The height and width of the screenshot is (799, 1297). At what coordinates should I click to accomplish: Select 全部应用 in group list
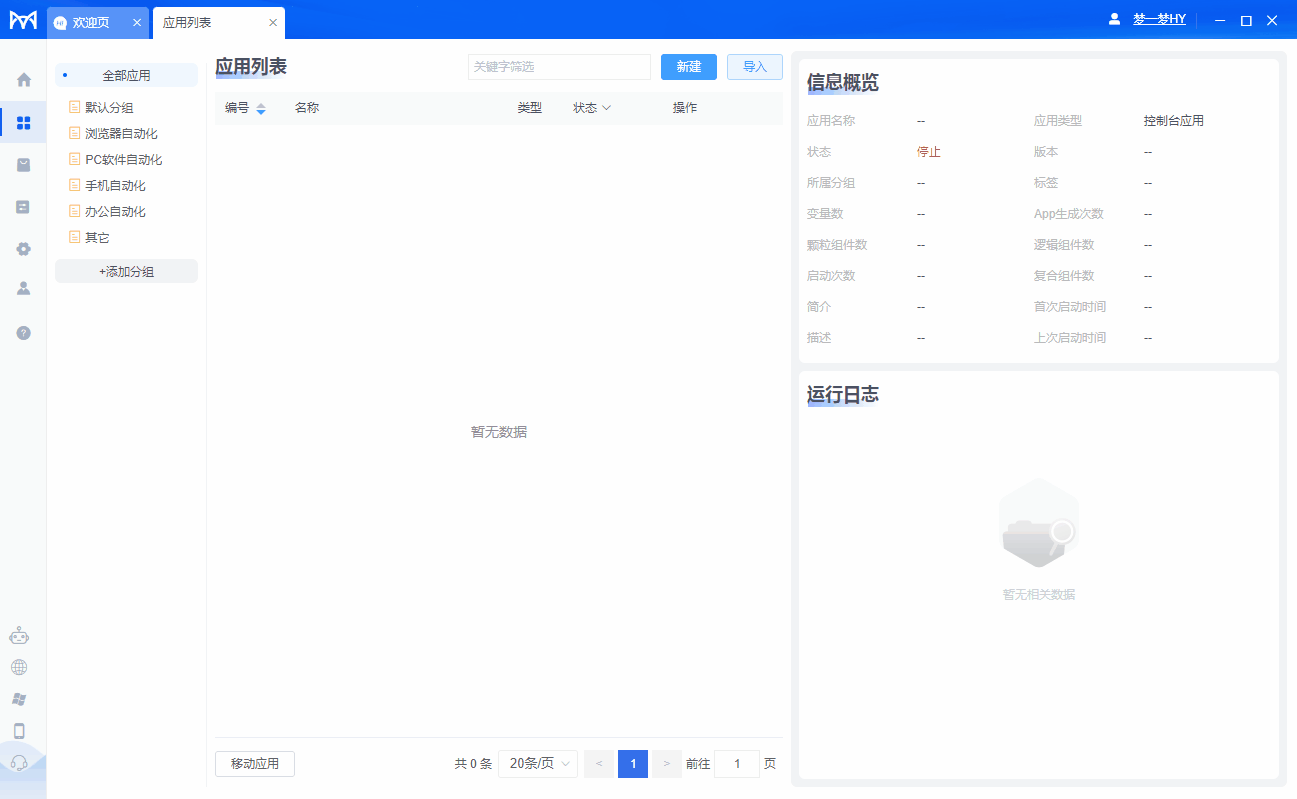(x=126, y=75)
